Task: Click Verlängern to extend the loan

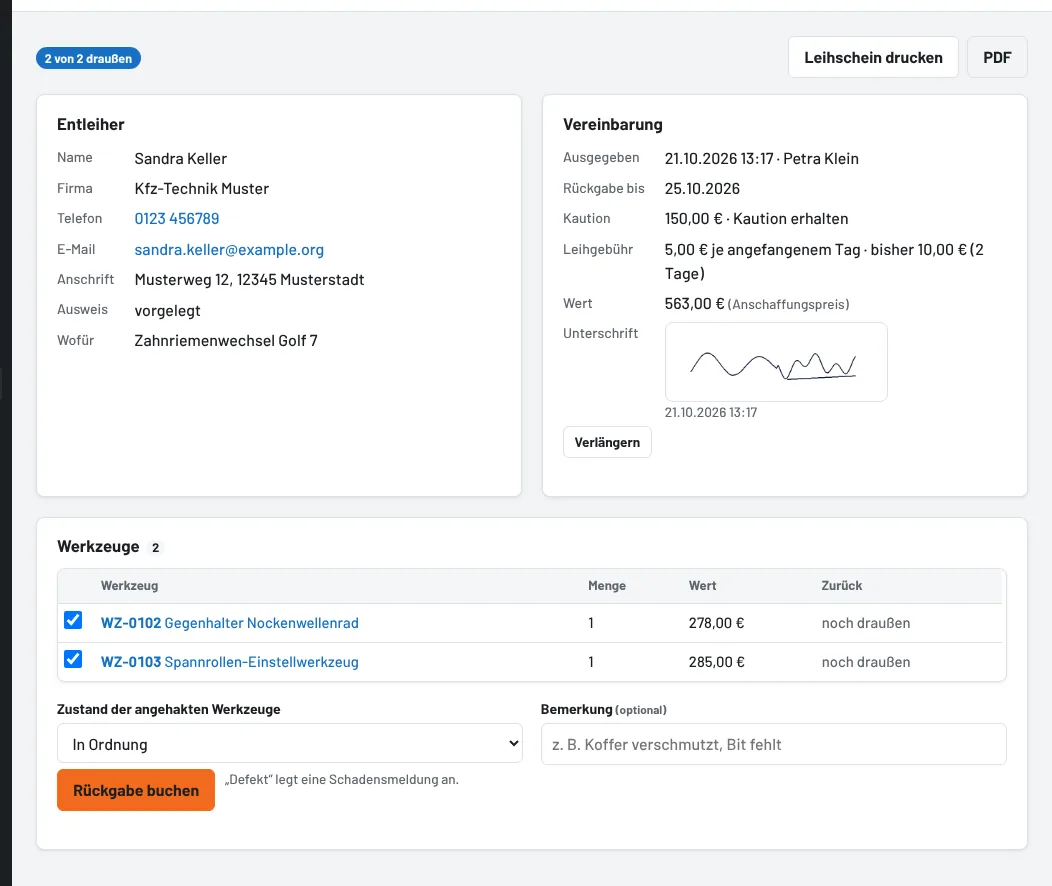Action: point(607,443)
